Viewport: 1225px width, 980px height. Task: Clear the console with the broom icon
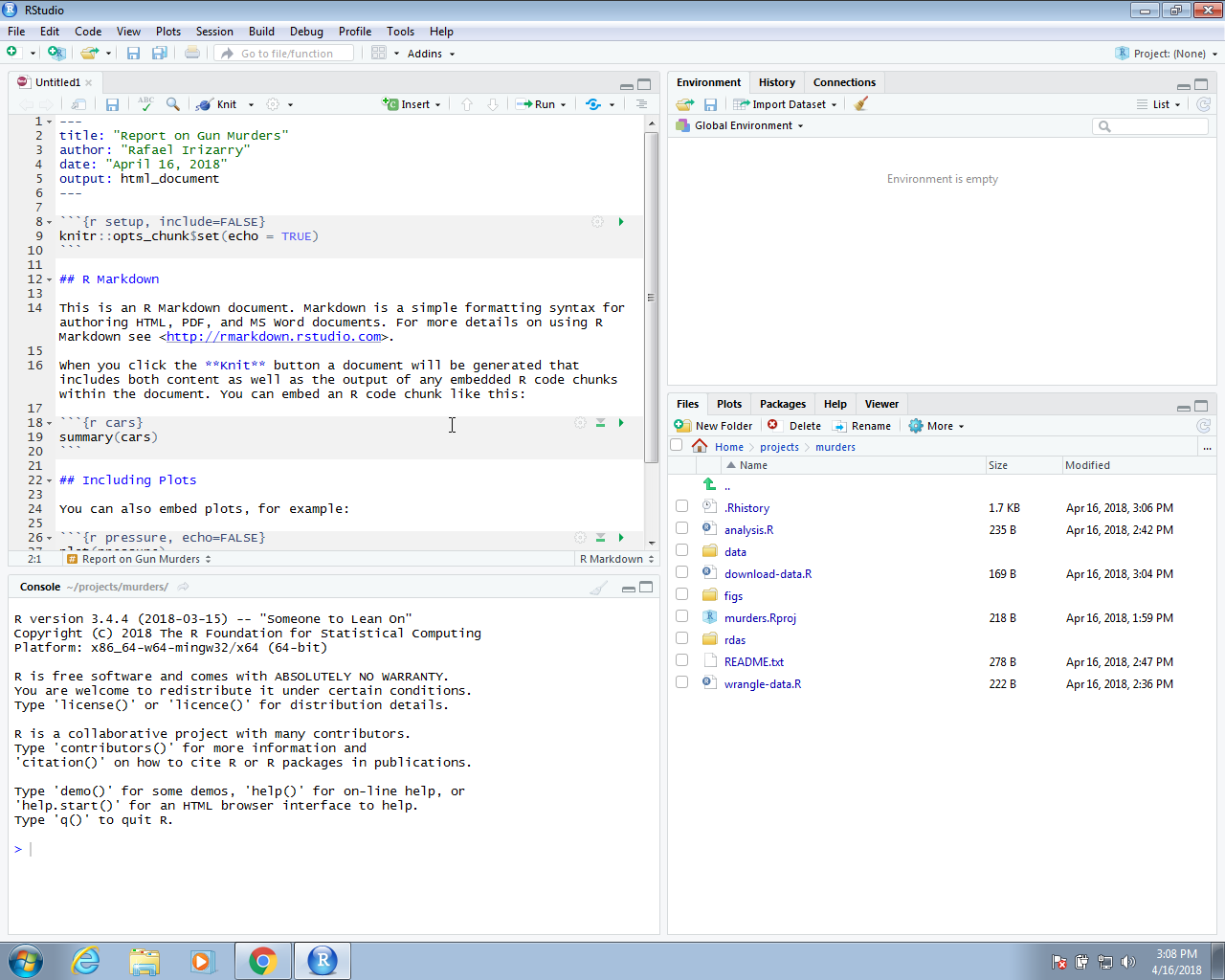[599, 588]
